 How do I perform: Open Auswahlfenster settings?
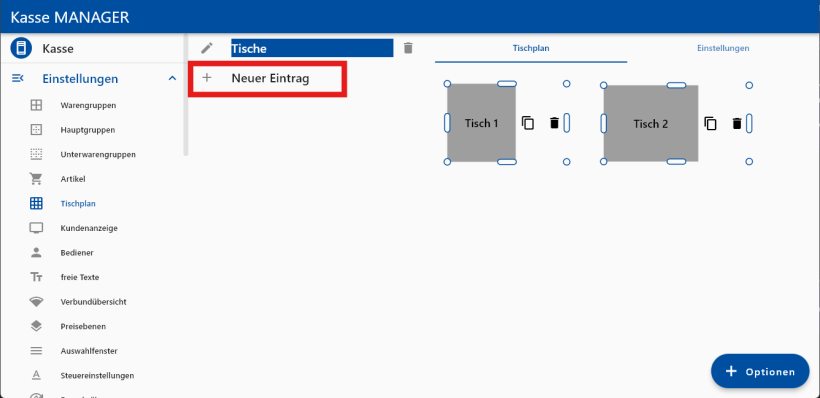click(89, 351)
